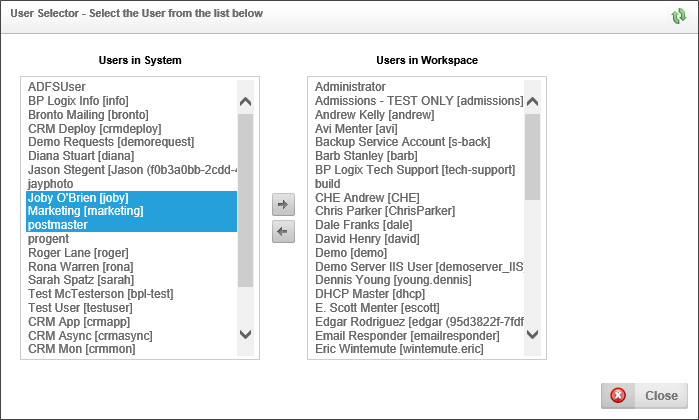Select Joby O'Brien [joby] user
This screenshot has width=699, height=420.
click(78, 198)
